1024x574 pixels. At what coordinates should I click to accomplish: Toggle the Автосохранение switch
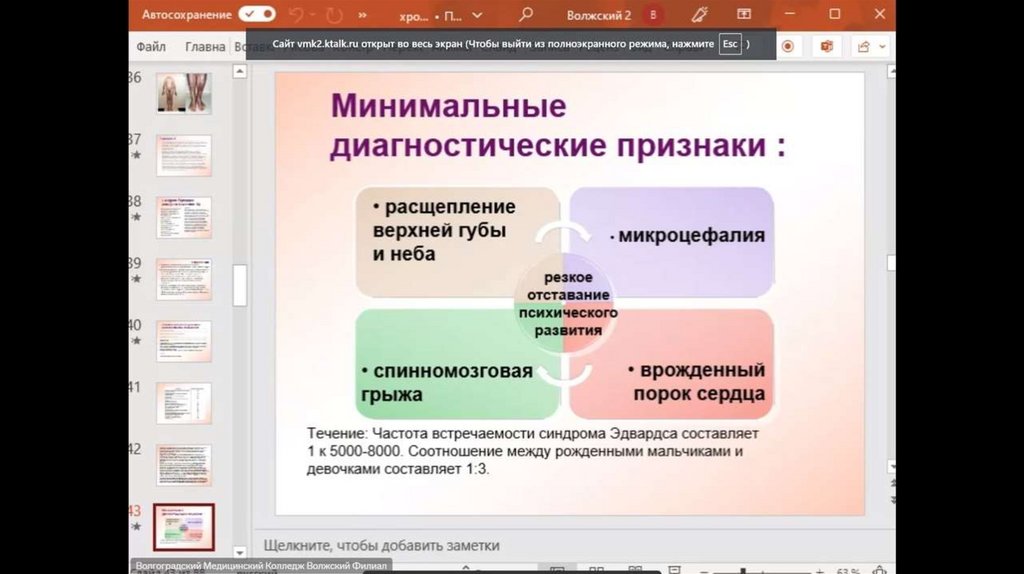tap(257, 15)
